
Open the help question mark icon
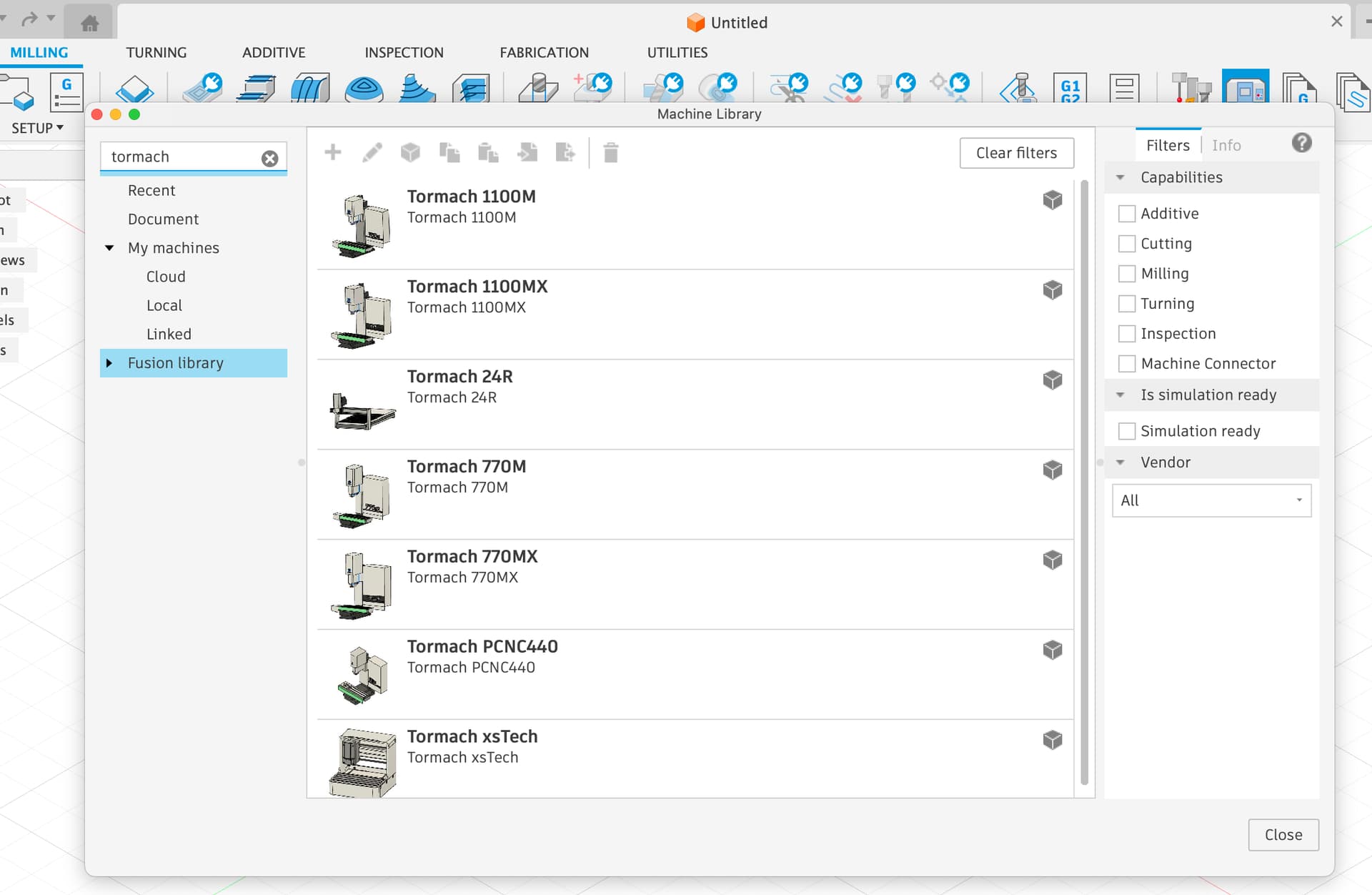click(1301, 143)
